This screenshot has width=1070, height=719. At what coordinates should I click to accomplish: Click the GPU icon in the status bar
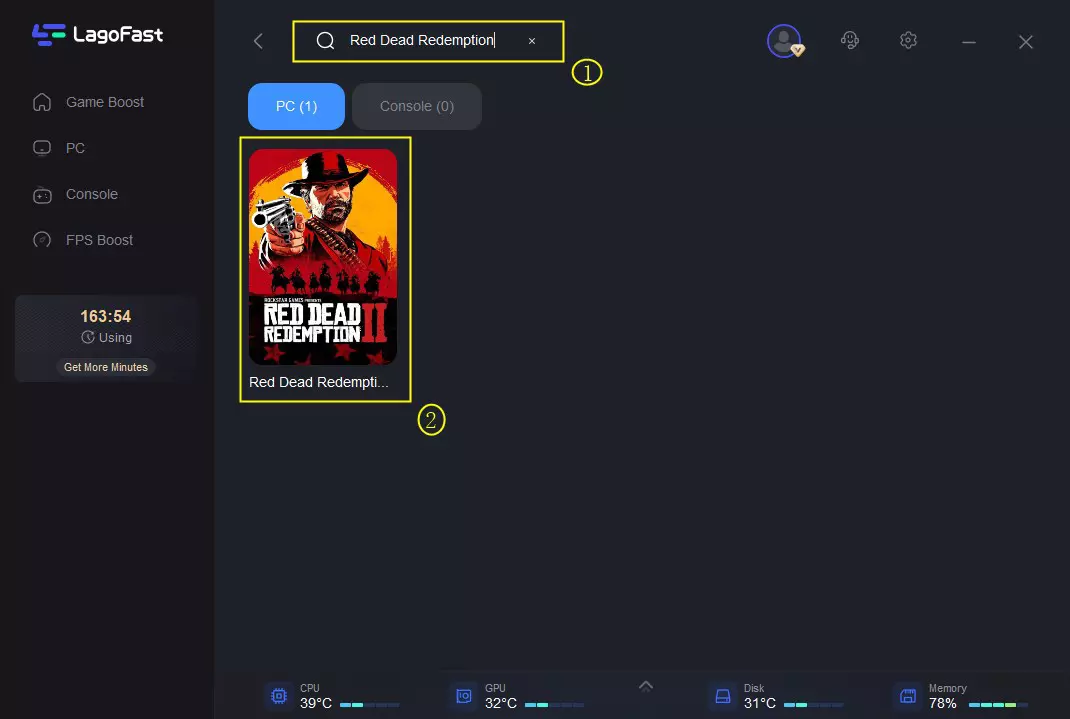click(464, 696)
